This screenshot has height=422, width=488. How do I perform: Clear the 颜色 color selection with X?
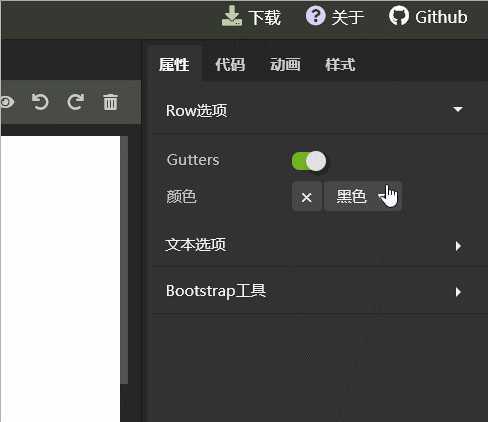307,197
